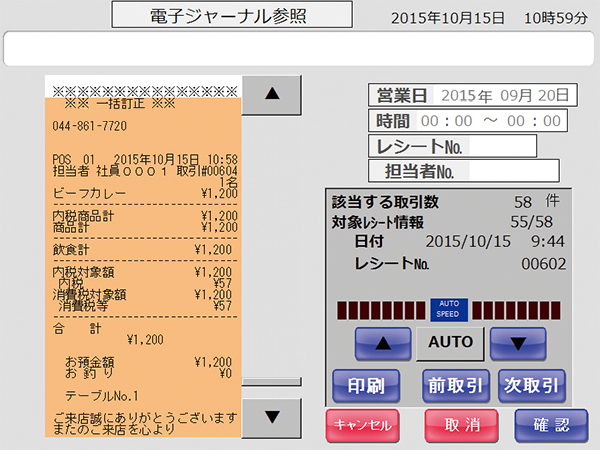Click the 消費税等 ¥57 line

145,306
